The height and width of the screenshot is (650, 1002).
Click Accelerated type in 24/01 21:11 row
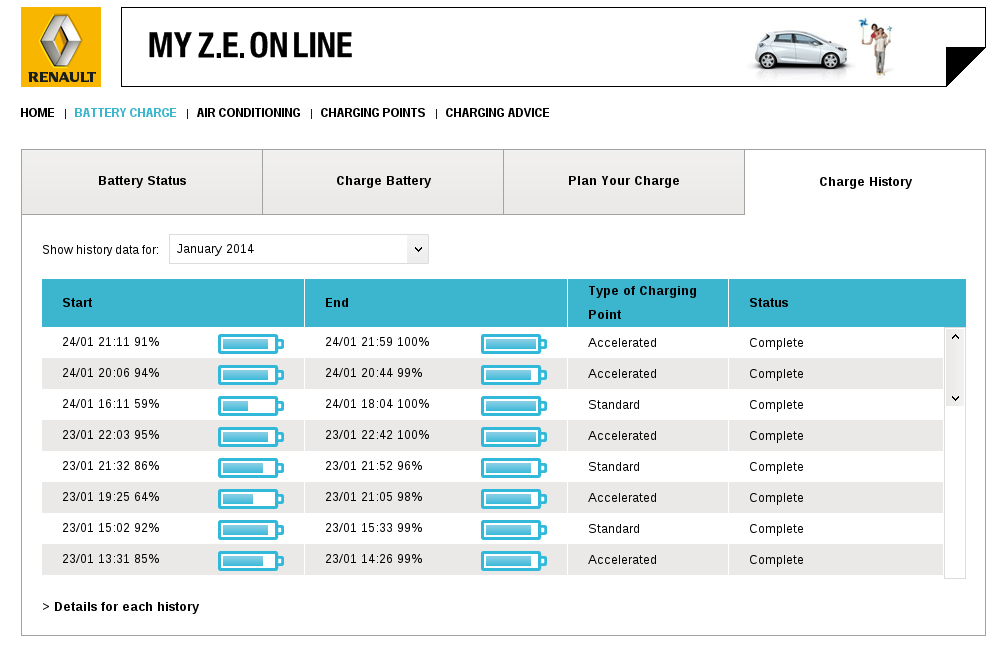coord(622,343)
